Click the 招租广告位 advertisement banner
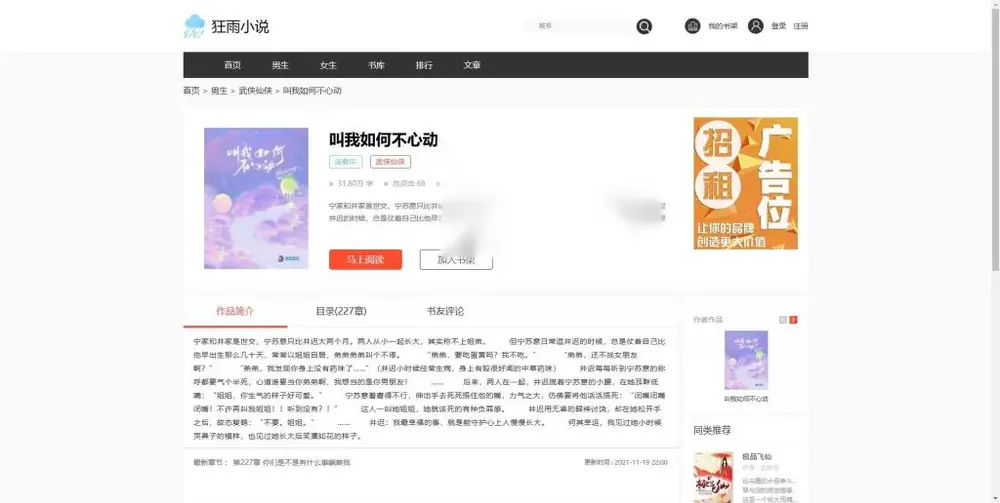Image resolution: width=1000 pixels, height=503 pixels. click(x=746, y=183)
